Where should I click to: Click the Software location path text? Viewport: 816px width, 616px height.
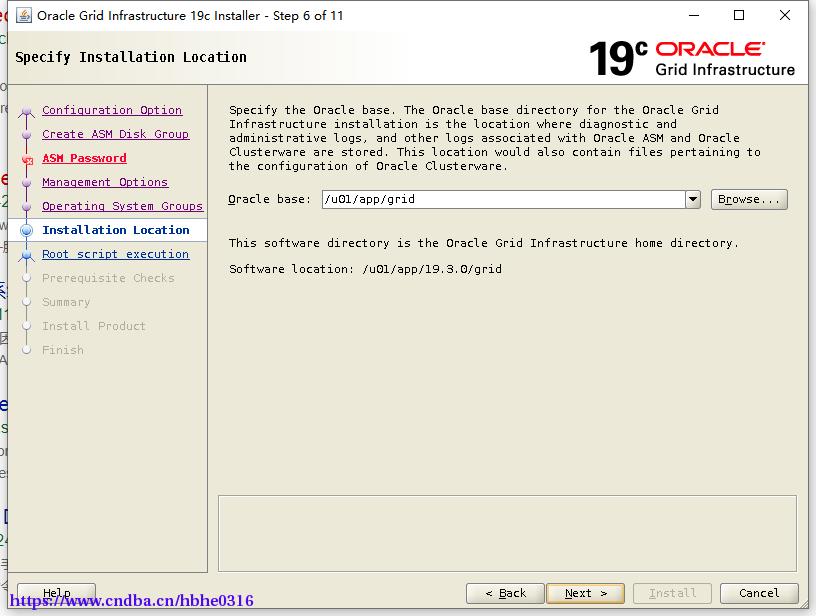(x=432, y=269)
